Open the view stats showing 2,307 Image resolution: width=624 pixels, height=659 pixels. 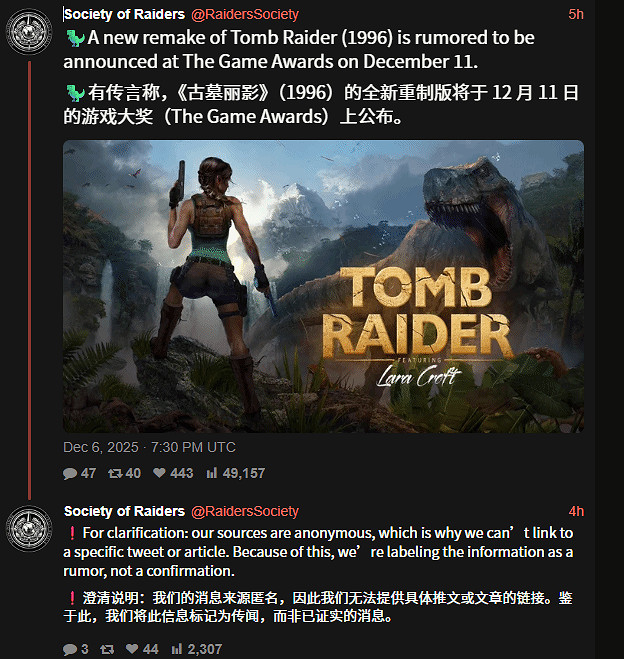pyautogui.click(x=176, y=649)
